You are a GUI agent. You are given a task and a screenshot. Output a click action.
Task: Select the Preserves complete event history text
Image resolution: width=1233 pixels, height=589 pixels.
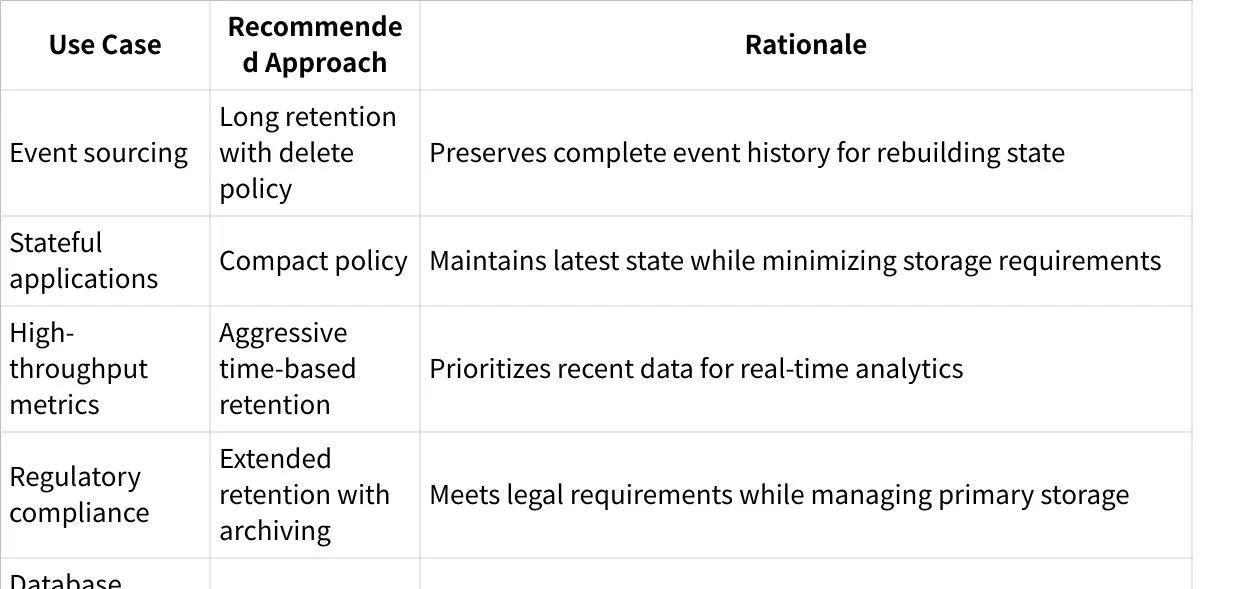(747, 153)
